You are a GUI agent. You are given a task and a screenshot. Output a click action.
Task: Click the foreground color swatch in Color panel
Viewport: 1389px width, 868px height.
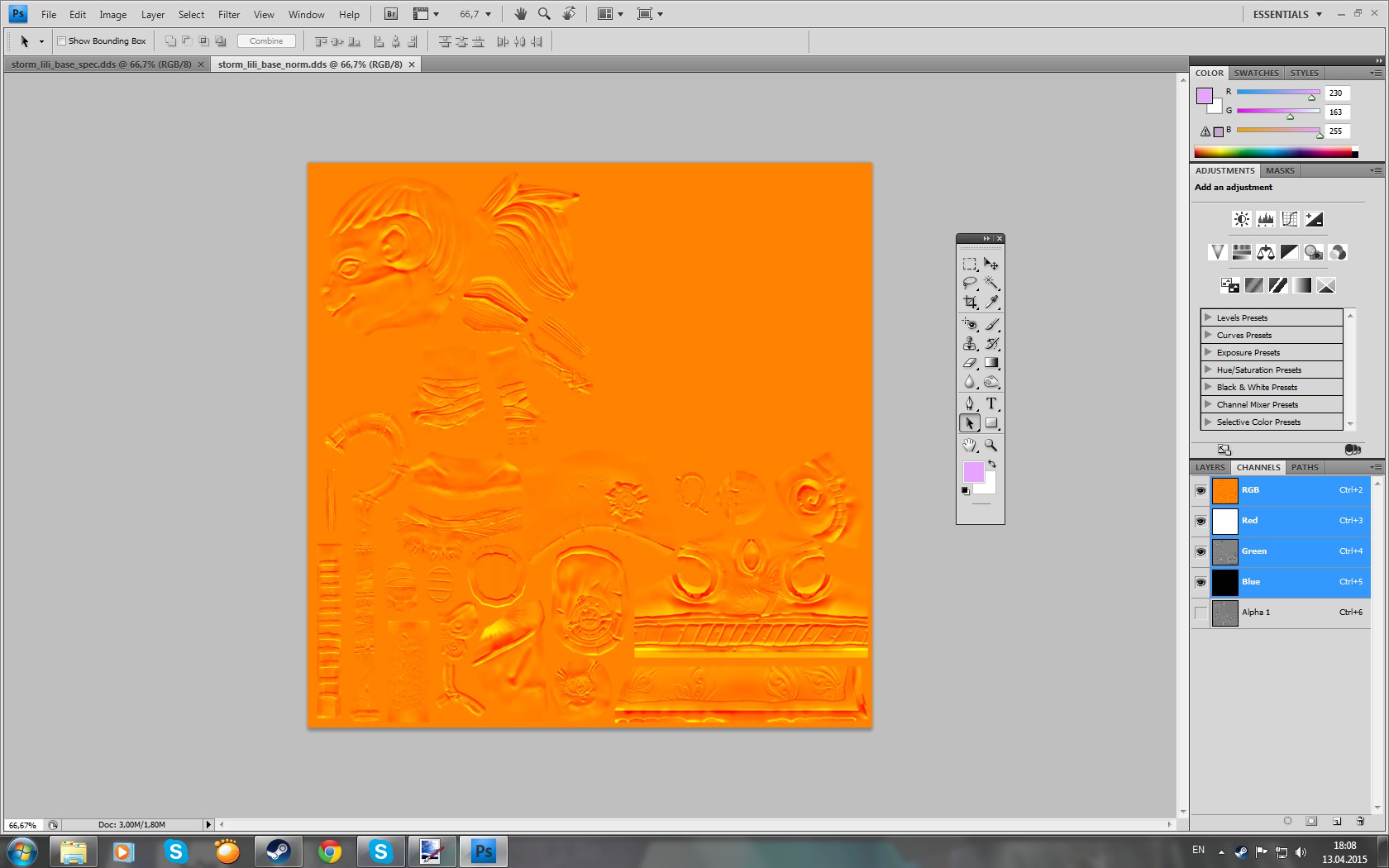point(1205,96)
